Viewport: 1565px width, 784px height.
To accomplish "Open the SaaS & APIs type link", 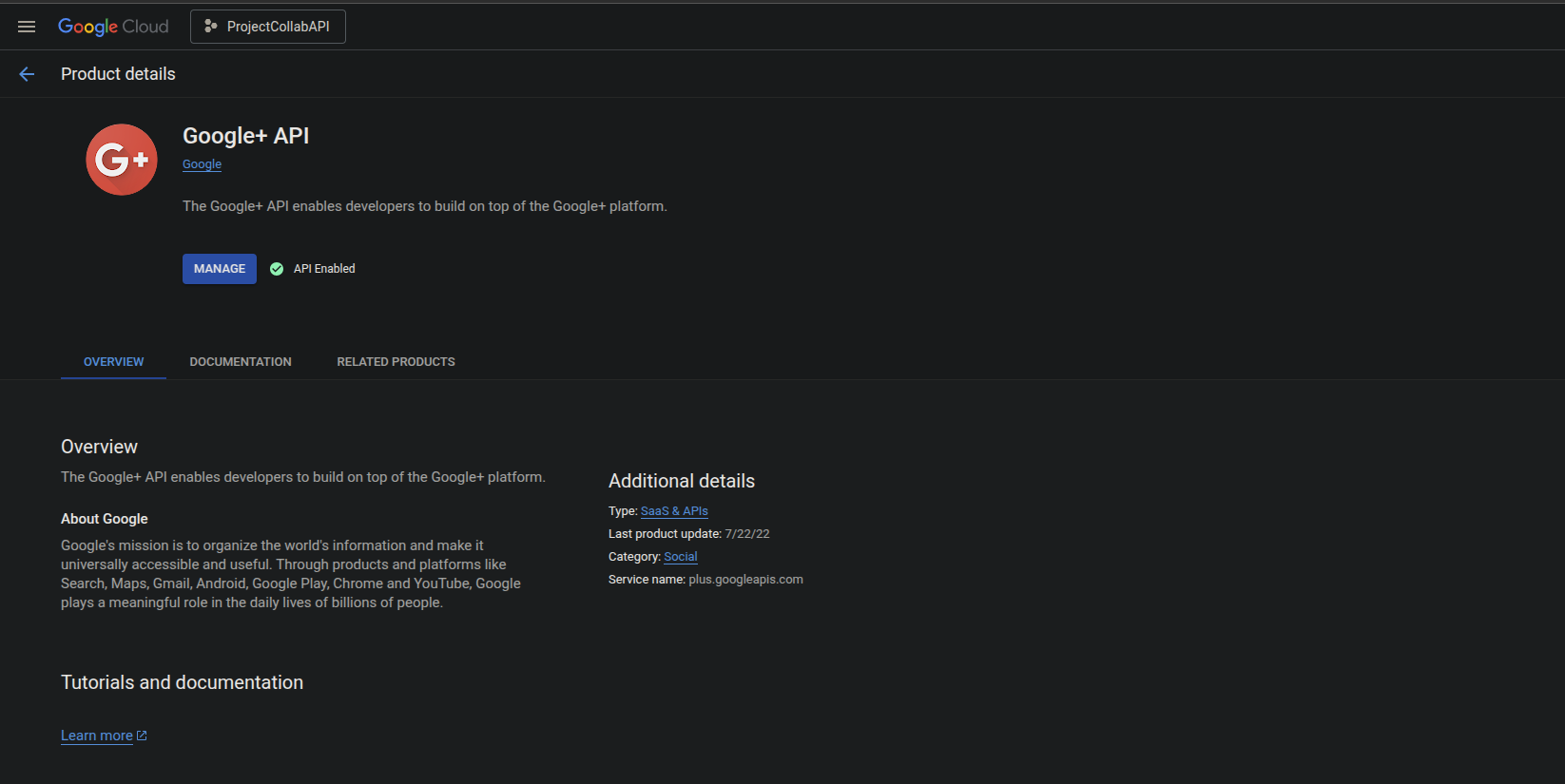I will 674,511.
